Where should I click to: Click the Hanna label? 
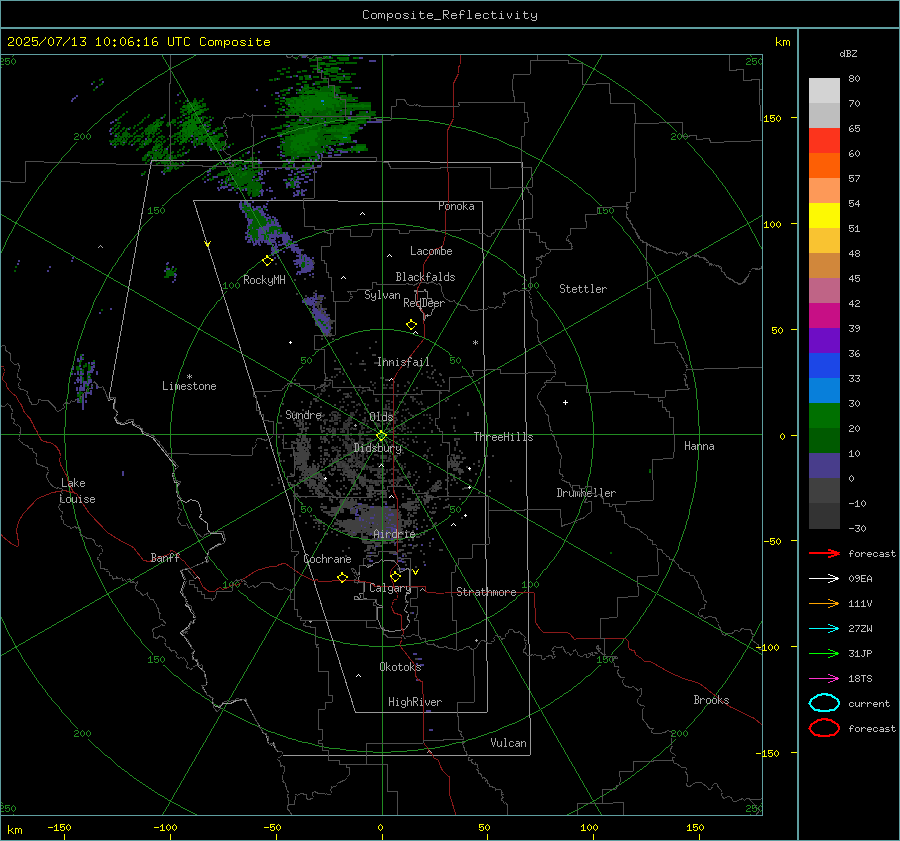699,446
